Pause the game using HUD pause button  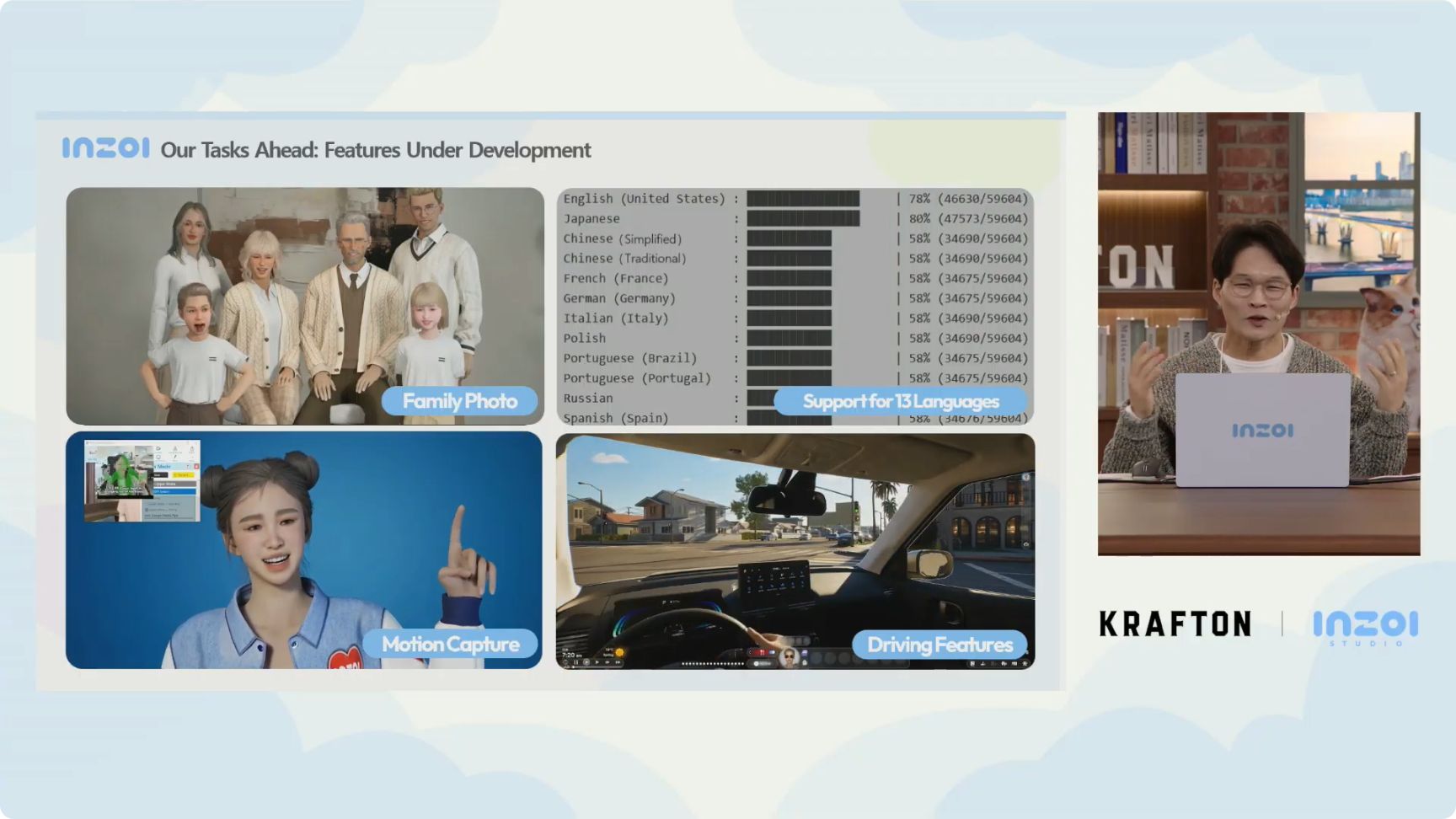[x=576, y=662]
